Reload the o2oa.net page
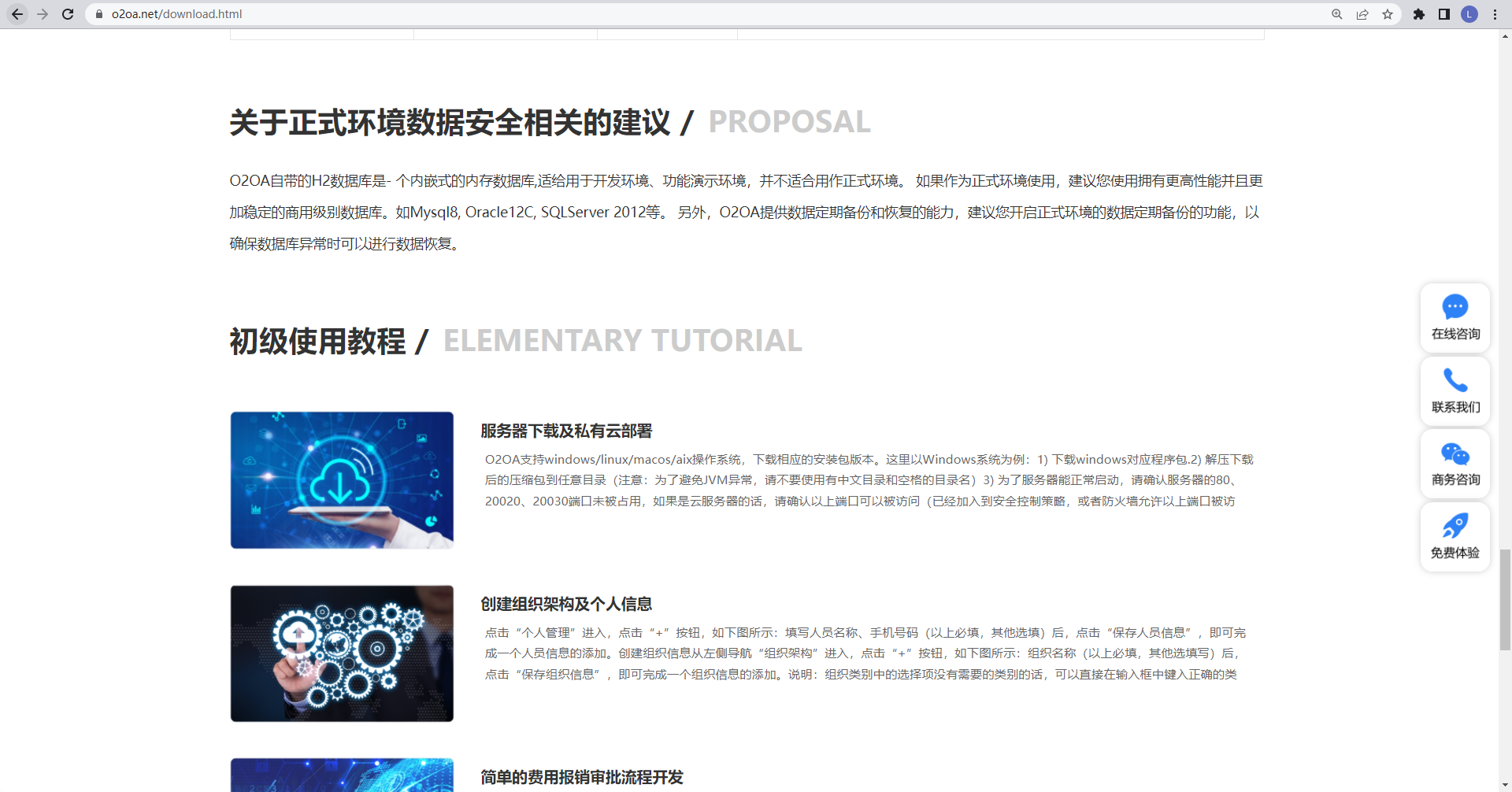This screenshot has width=1512, height=792. tap(68, 14)
